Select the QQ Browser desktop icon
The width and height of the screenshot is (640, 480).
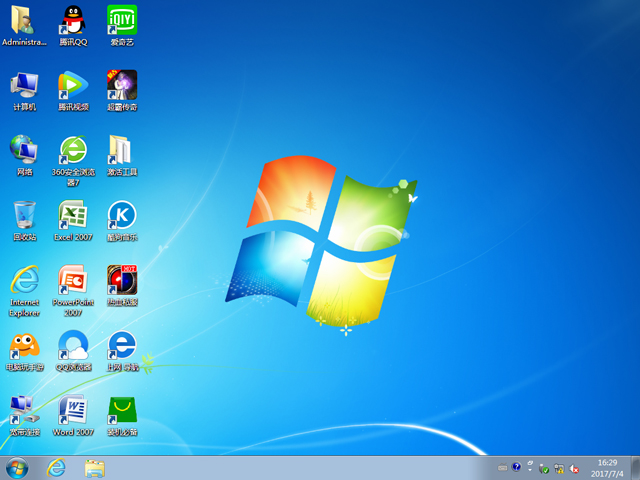73,346
